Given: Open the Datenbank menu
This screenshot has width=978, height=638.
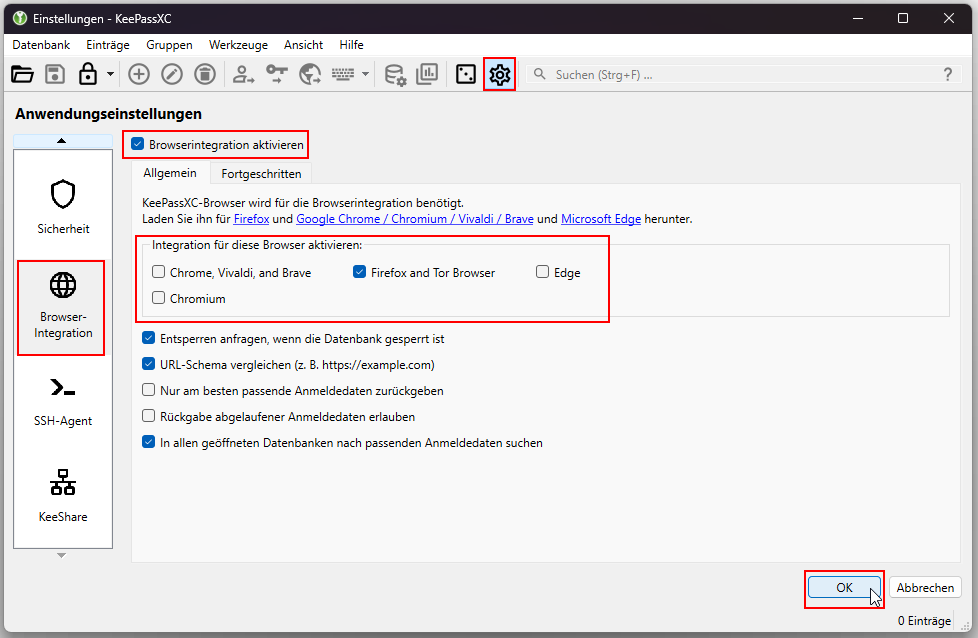Looking at the screenshot, I should [x=41, y=45].
